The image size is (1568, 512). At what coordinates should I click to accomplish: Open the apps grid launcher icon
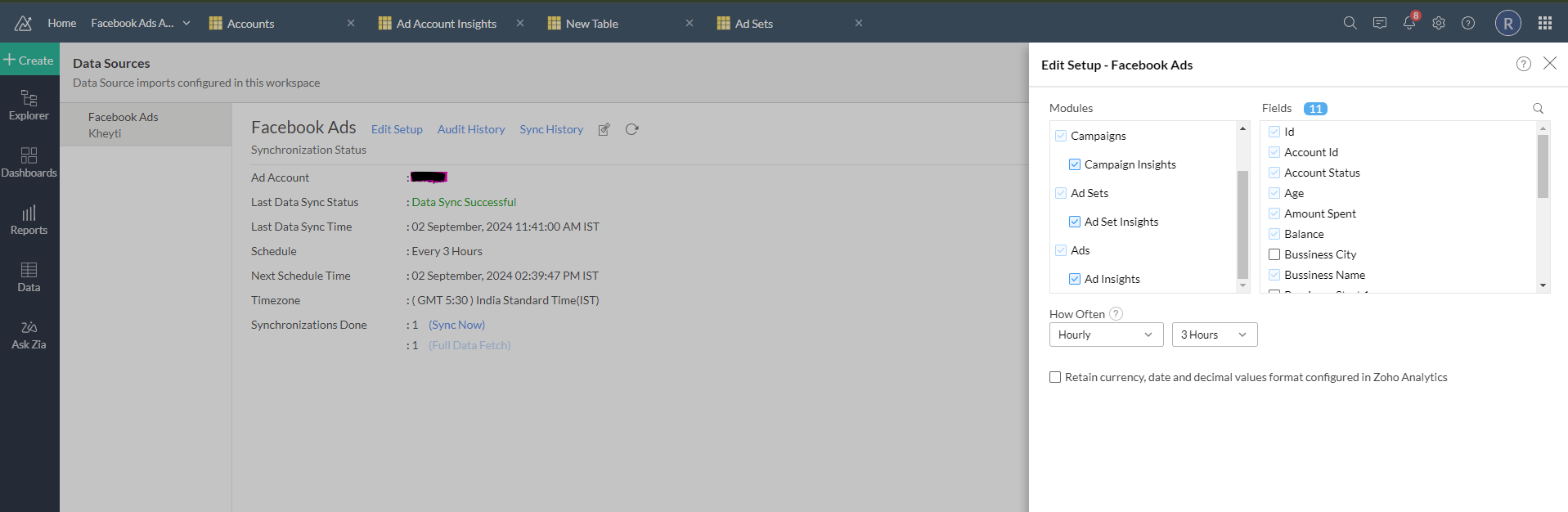[x=1545, y=23]
